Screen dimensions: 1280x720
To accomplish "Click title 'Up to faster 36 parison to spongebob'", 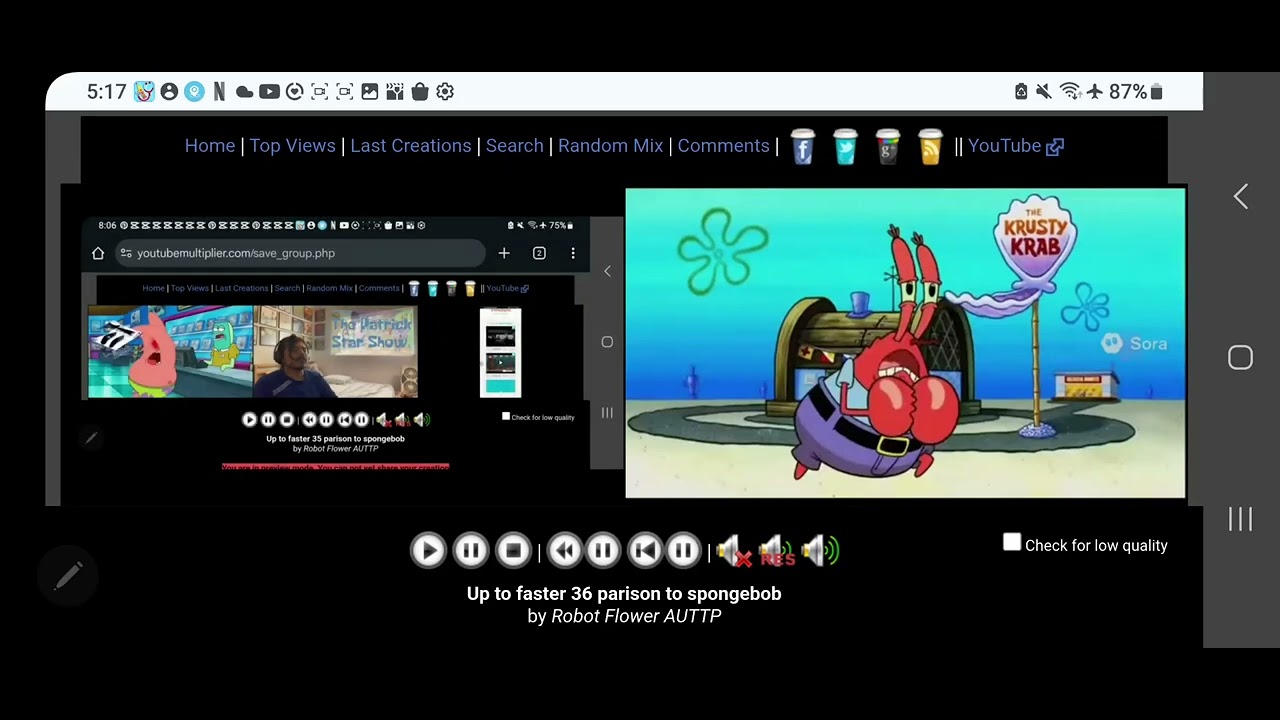I will (x=624, y=593).
